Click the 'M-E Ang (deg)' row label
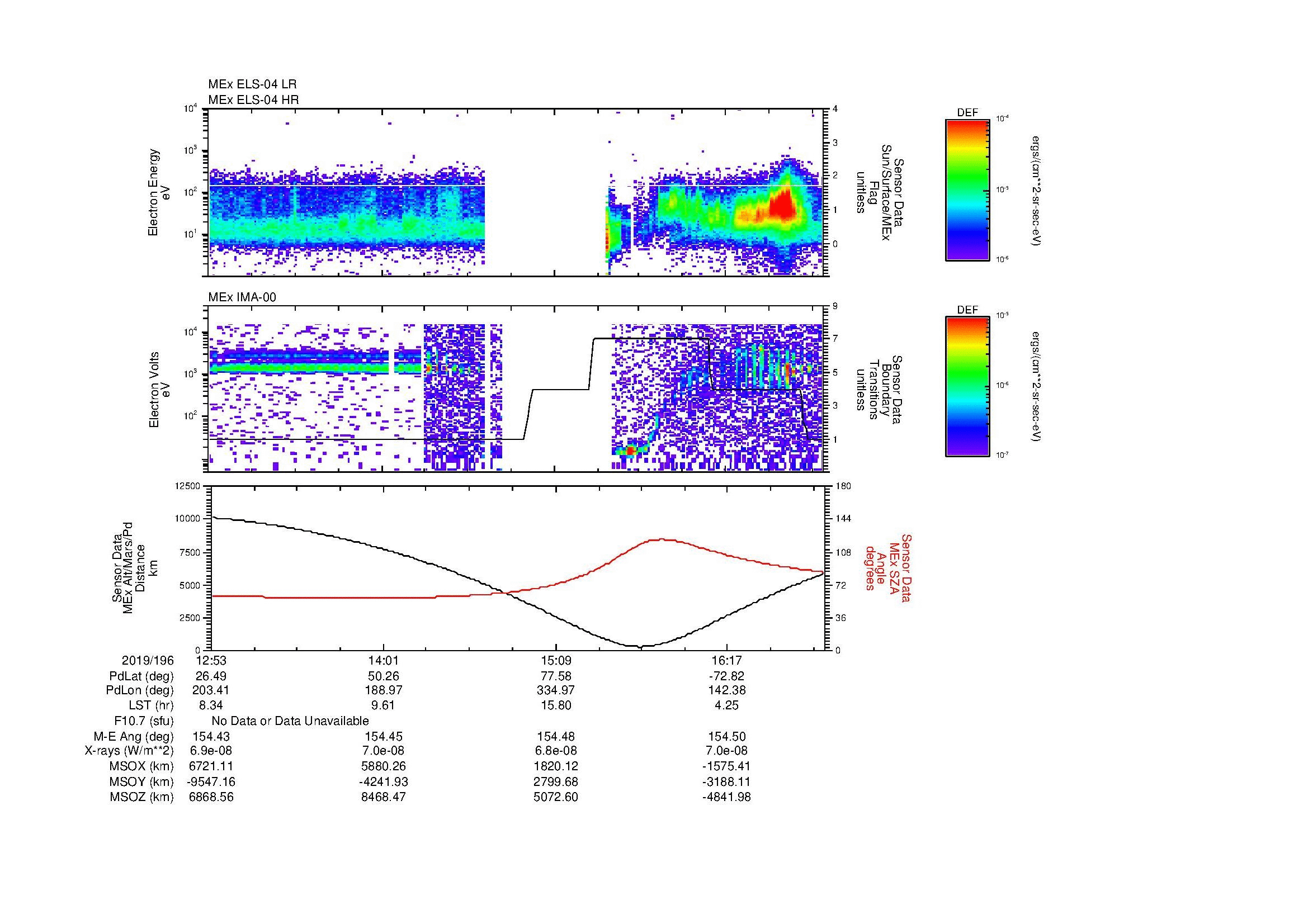 [133, 737]
